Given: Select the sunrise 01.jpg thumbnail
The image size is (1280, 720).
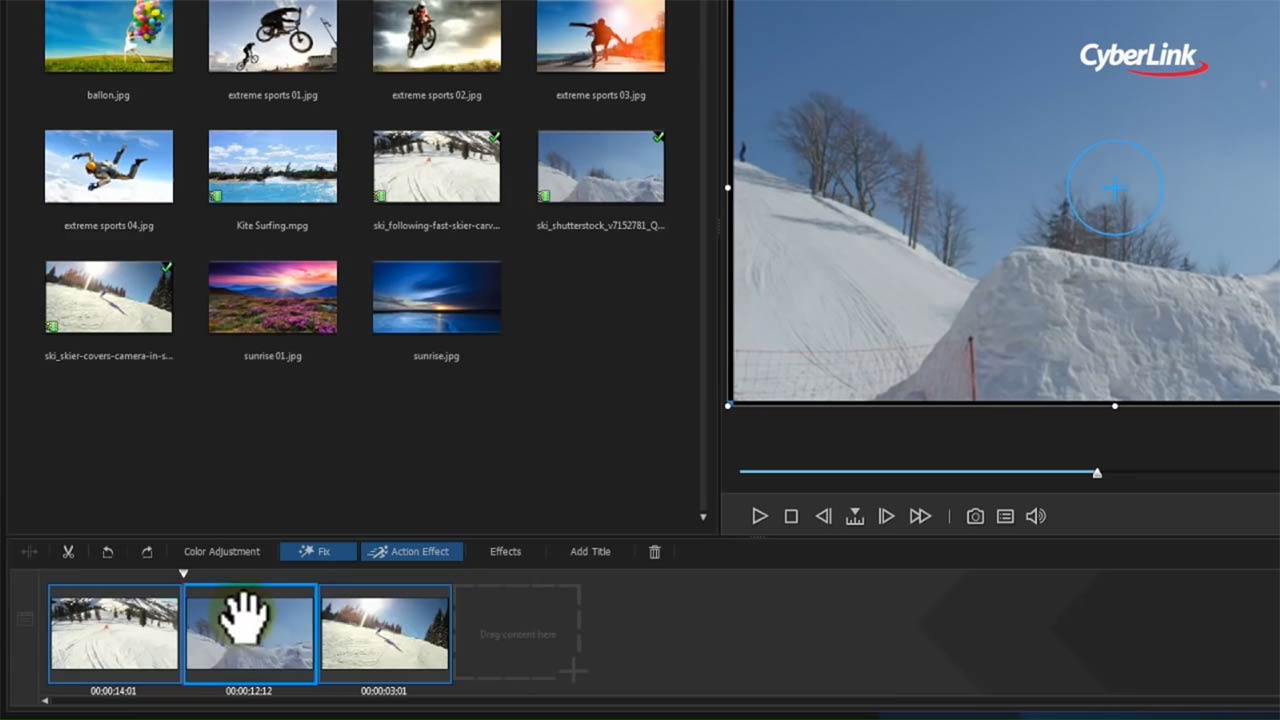Looking at the screenshot, I should [272, 297].
